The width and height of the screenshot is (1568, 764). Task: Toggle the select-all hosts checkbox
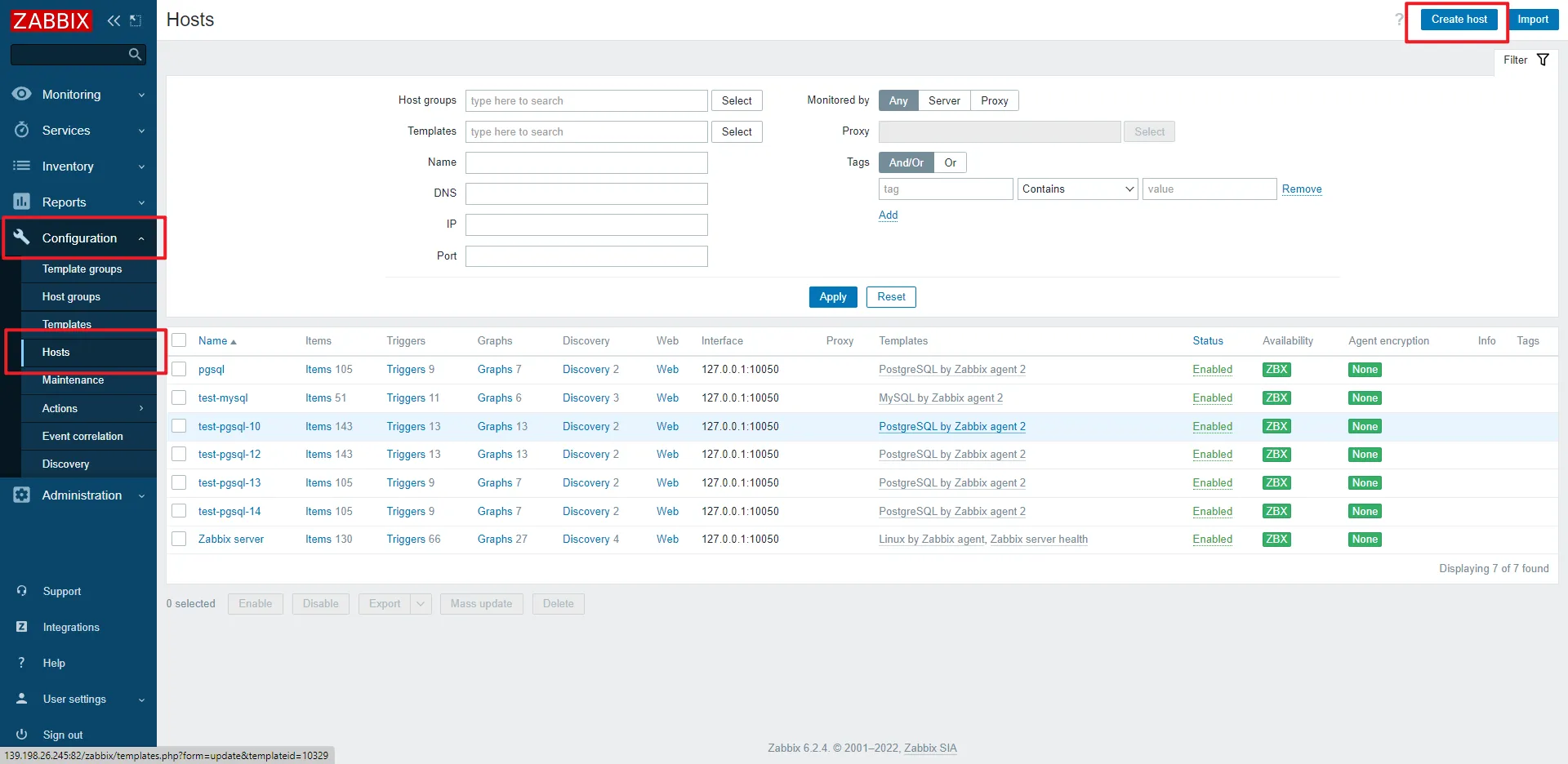(x=180, y=340)
